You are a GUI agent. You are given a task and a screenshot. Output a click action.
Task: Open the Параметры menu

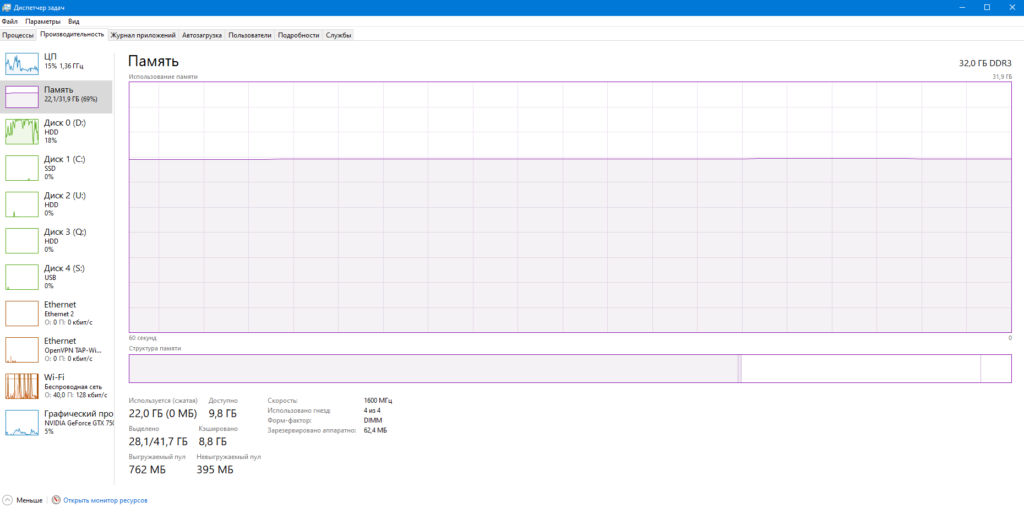click(x=42, y=22)
